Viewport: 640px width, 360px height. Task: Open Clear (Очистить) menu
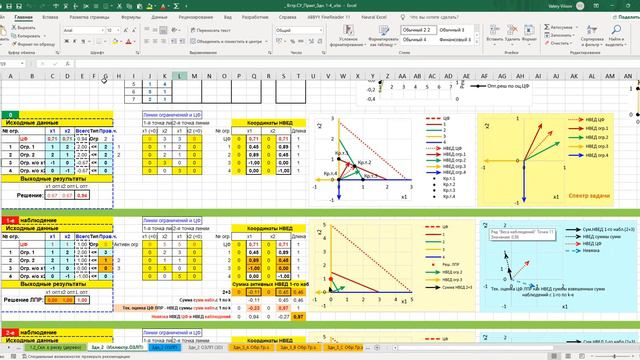557,43
